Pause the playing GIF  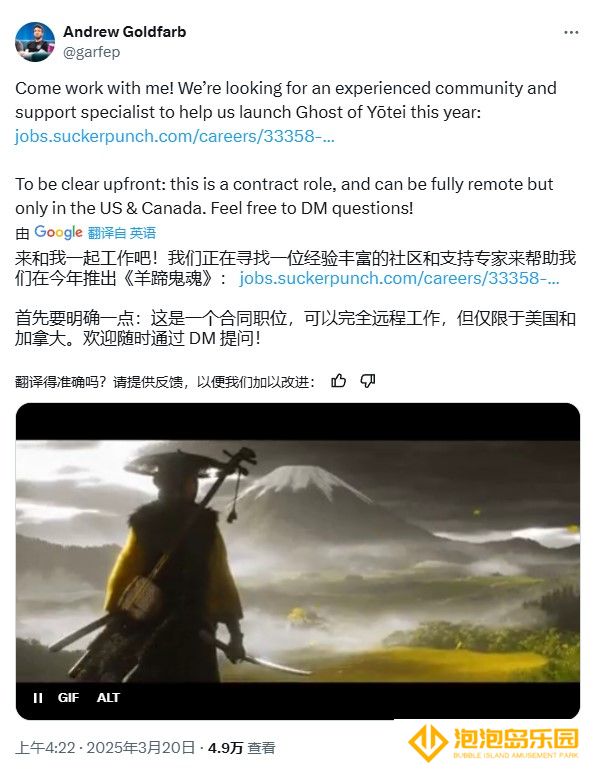click(x=38, y=697)
